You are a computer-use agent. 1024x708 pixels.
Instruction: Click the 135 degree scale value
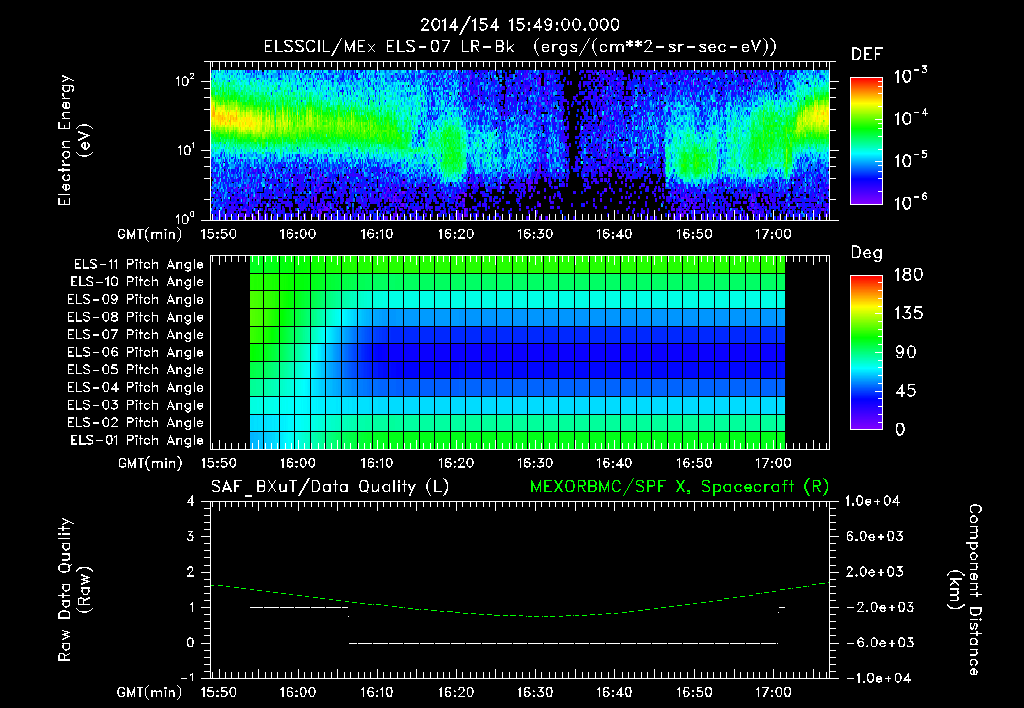click(x=908, y=314)
